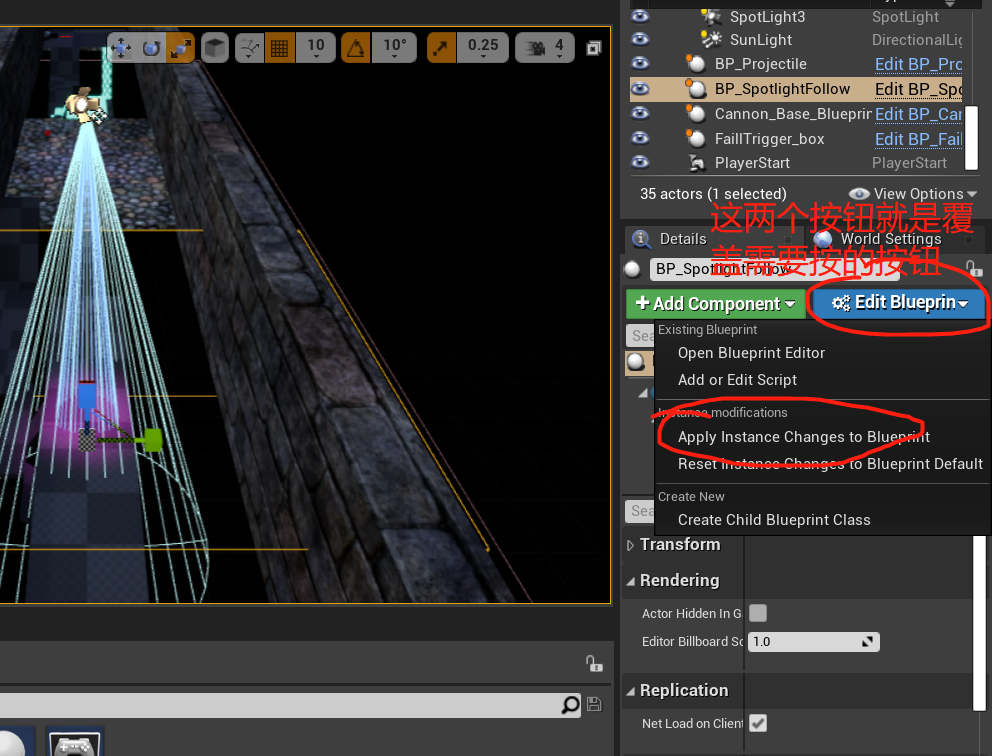Toggle surface snapping icon
This screenshot has width=992, height=756.
tap(249, 47)
